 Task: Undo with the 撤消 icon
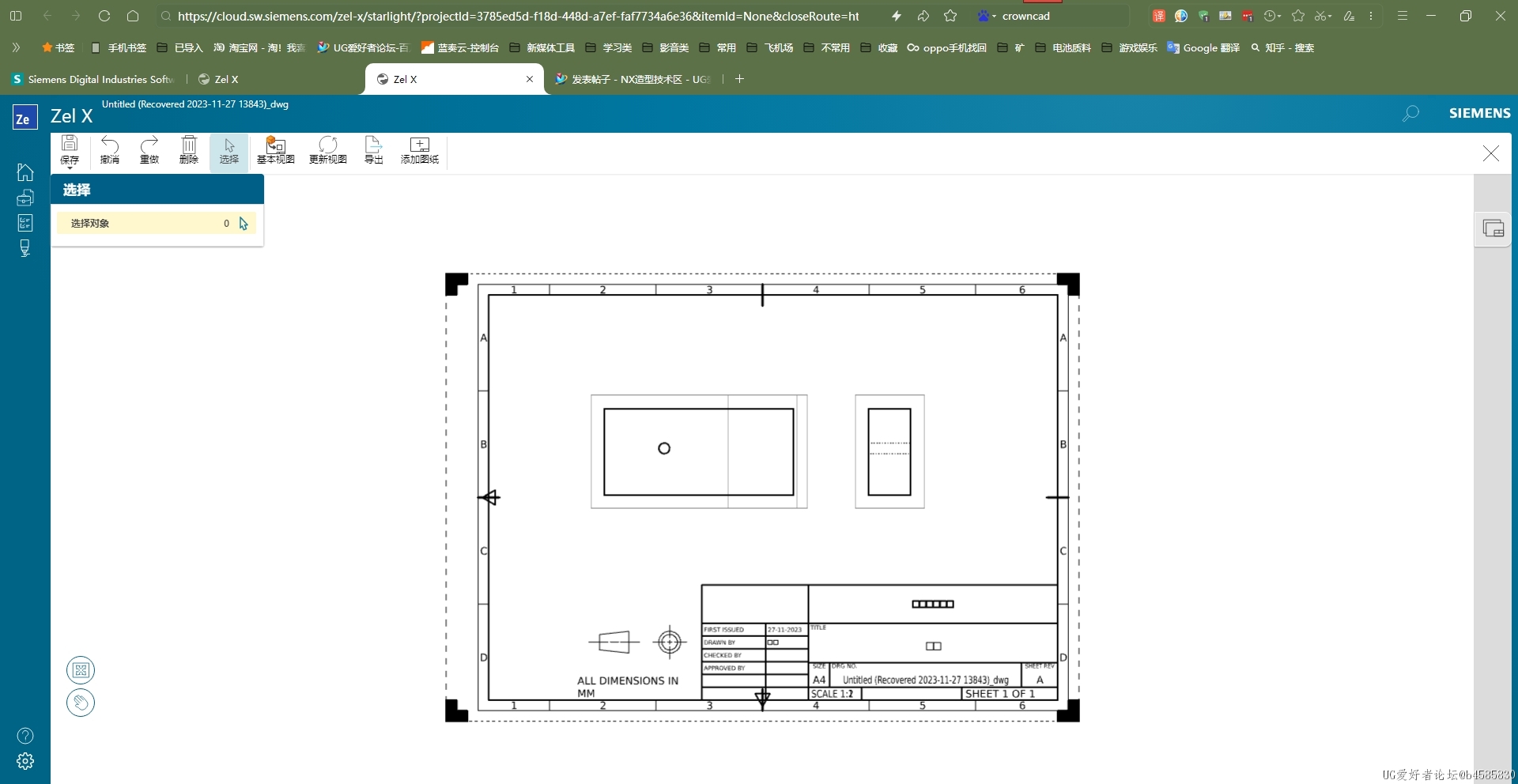click(x=110, y=149)
